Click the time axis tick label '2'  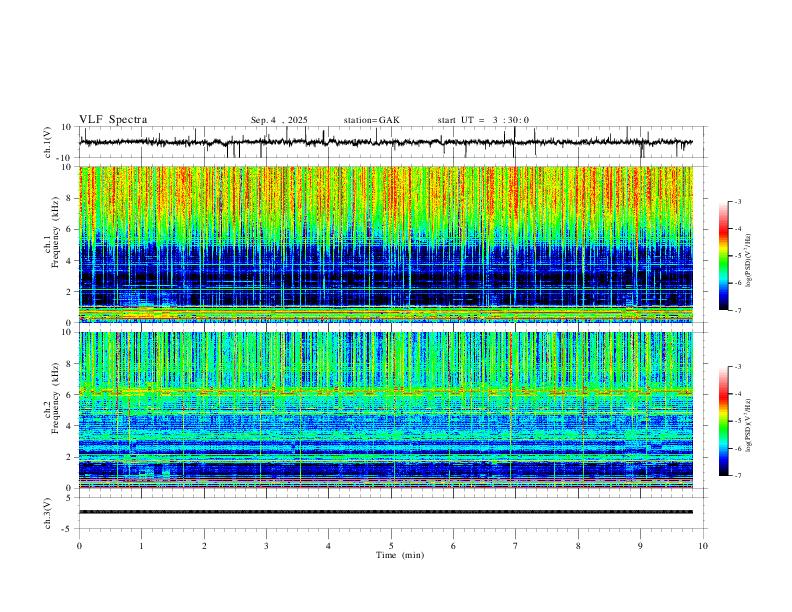pyautogui.click(x=204, y=546)
